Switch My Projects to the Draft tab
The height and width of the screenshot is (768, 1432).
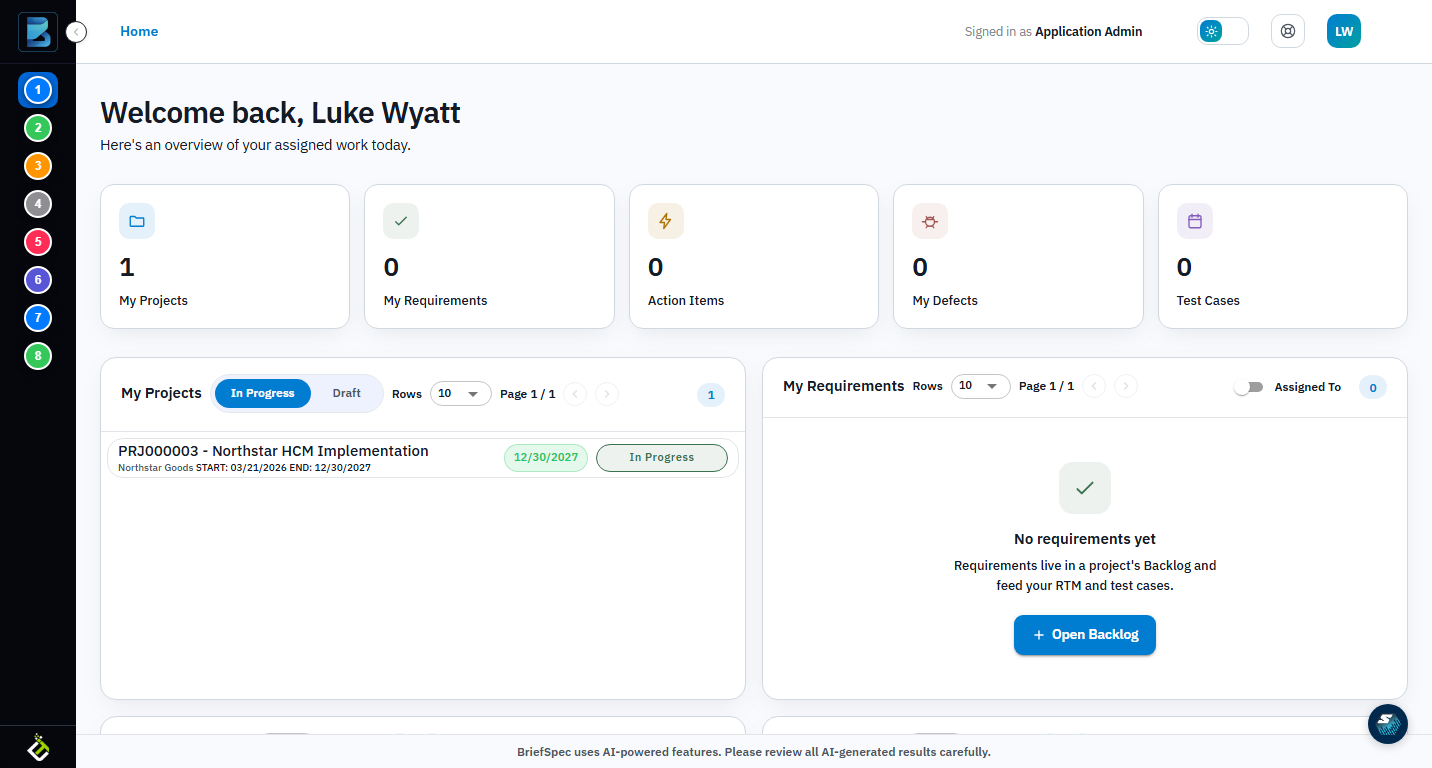(347, 393)
